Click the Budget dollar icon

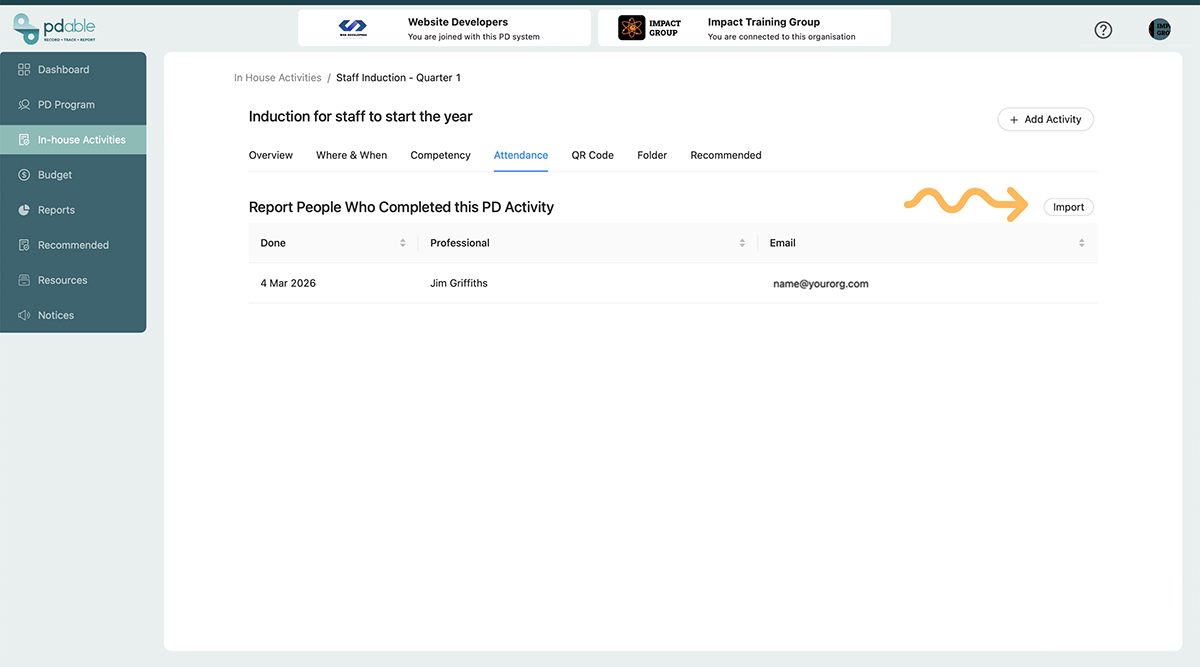point(24,175)
